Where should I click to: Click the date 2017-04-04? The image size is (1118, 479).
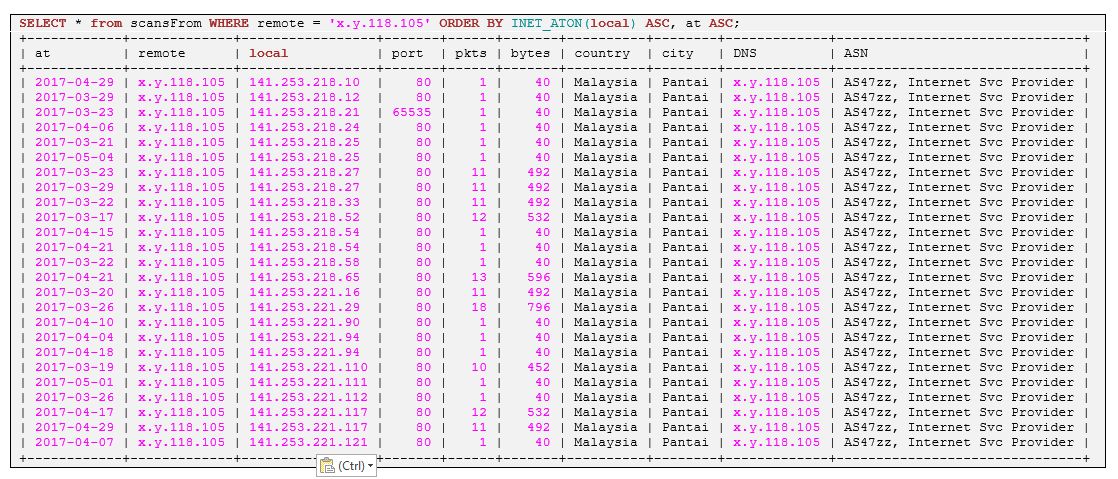74,336
